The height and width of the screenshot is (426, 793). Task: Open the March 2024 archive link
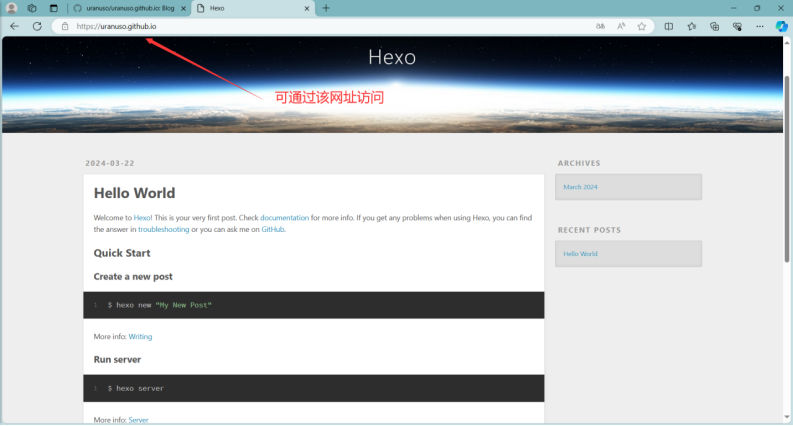coord(580,187)
